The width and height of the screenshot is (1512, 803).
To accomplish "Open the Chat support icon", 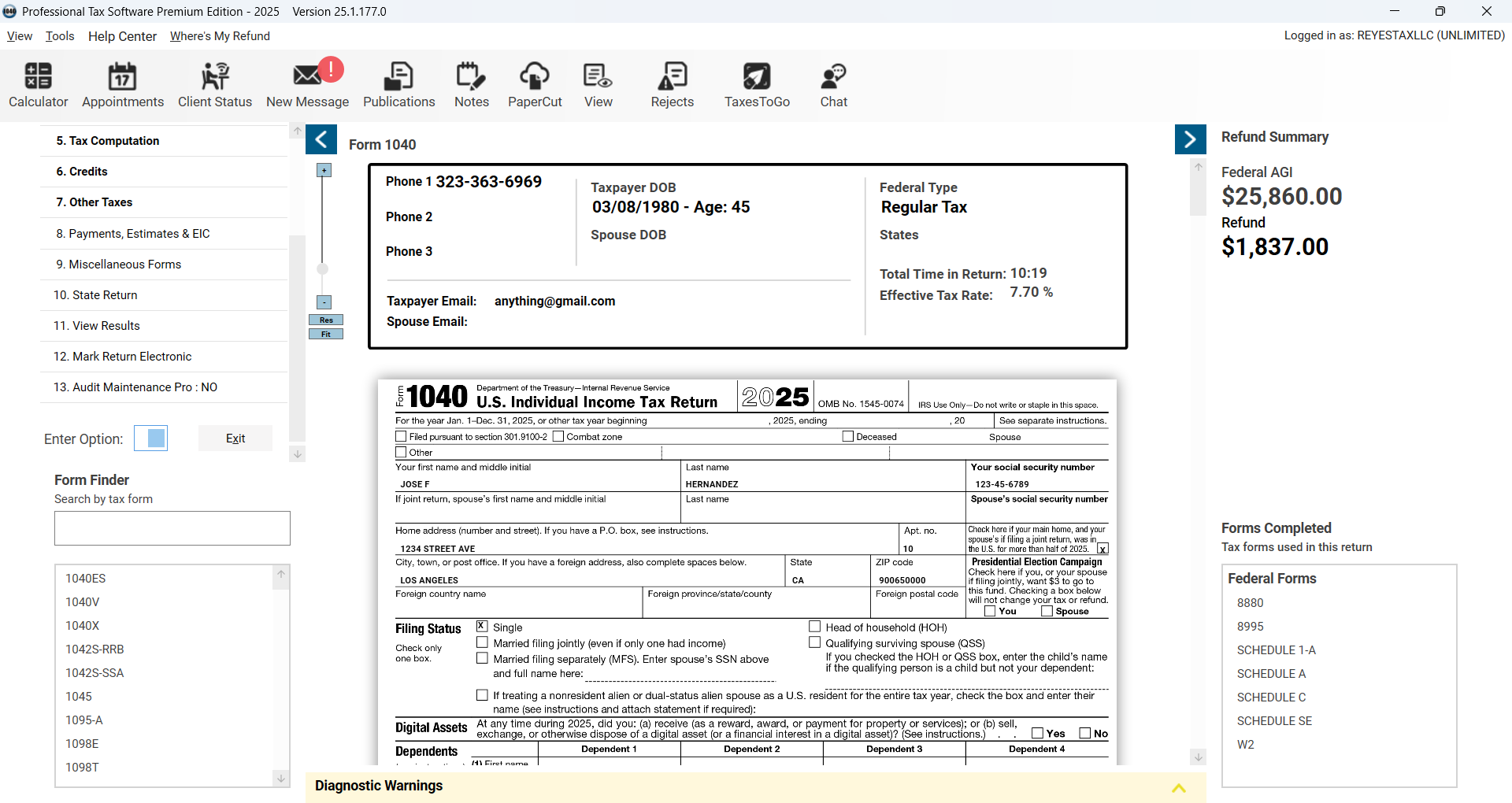I will point(834,85).
